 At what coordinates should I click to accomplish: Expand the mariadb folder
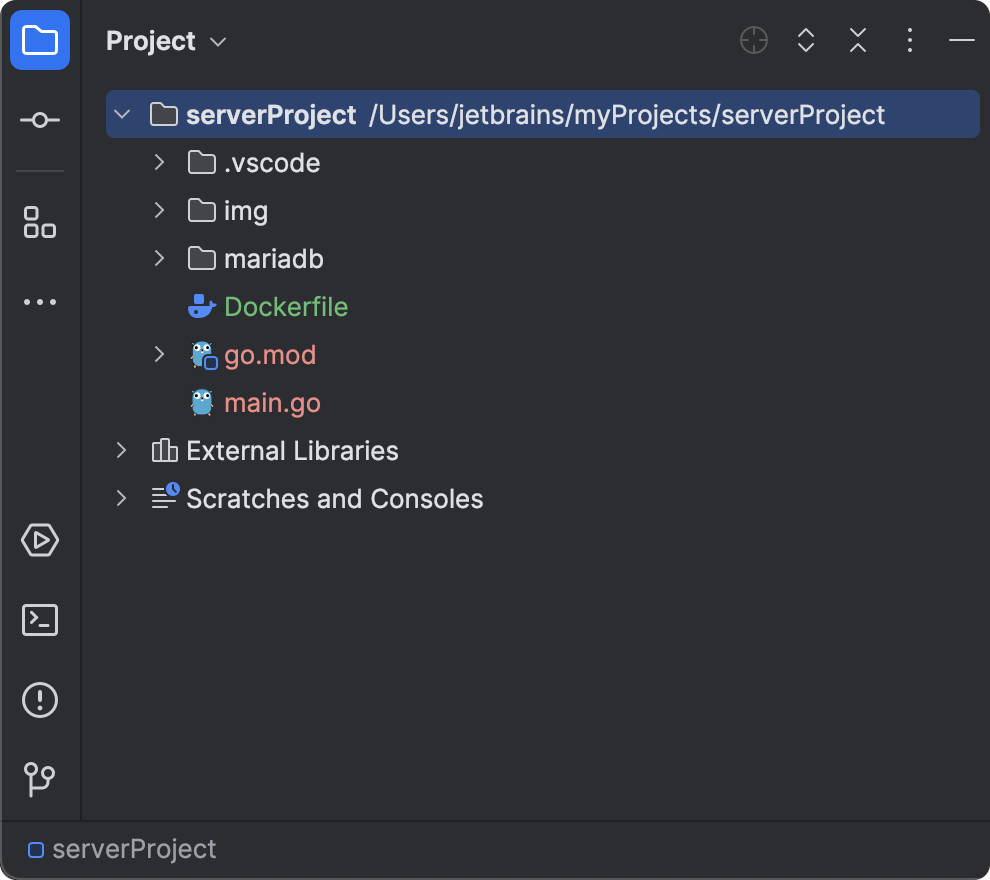(158, 258)
